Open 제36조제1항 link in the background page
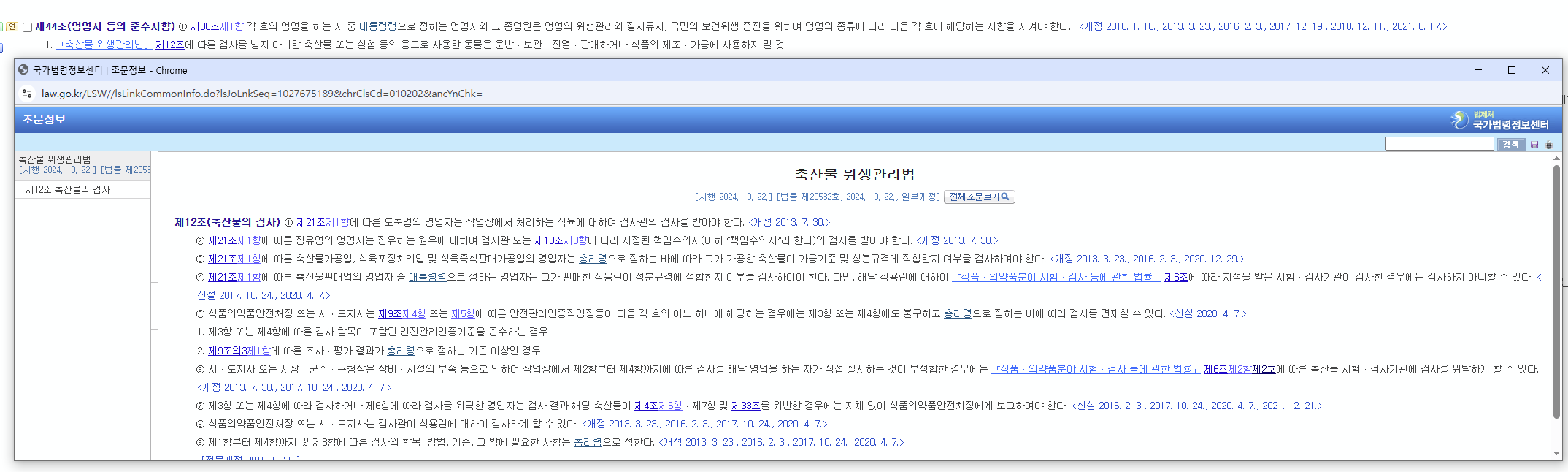The height and width of the screenshot is (472, 1568). [217, 26]
